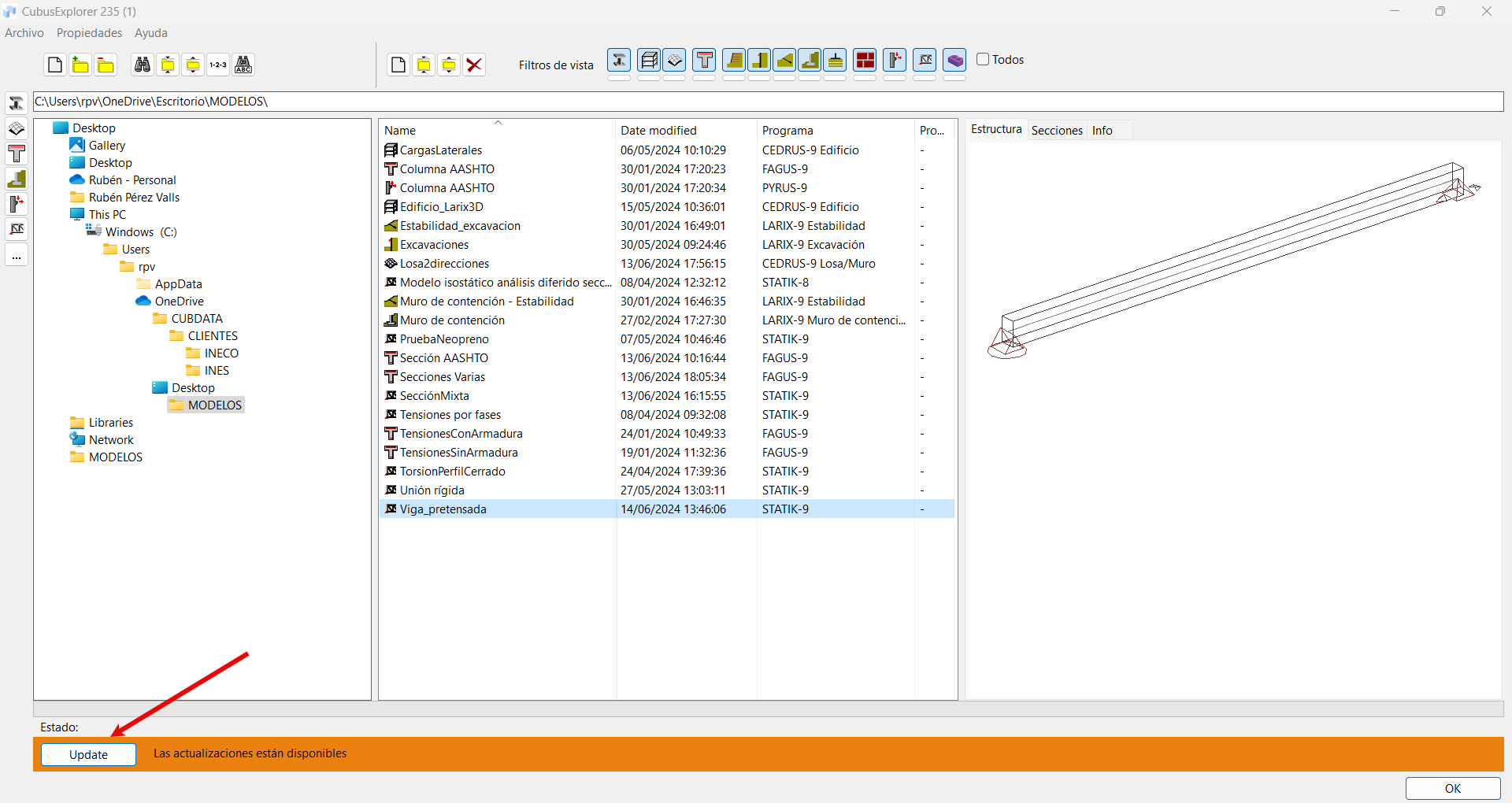
Task: Enable the Todos checkbox
Action: pyautogui.click(x=983, y=59)
